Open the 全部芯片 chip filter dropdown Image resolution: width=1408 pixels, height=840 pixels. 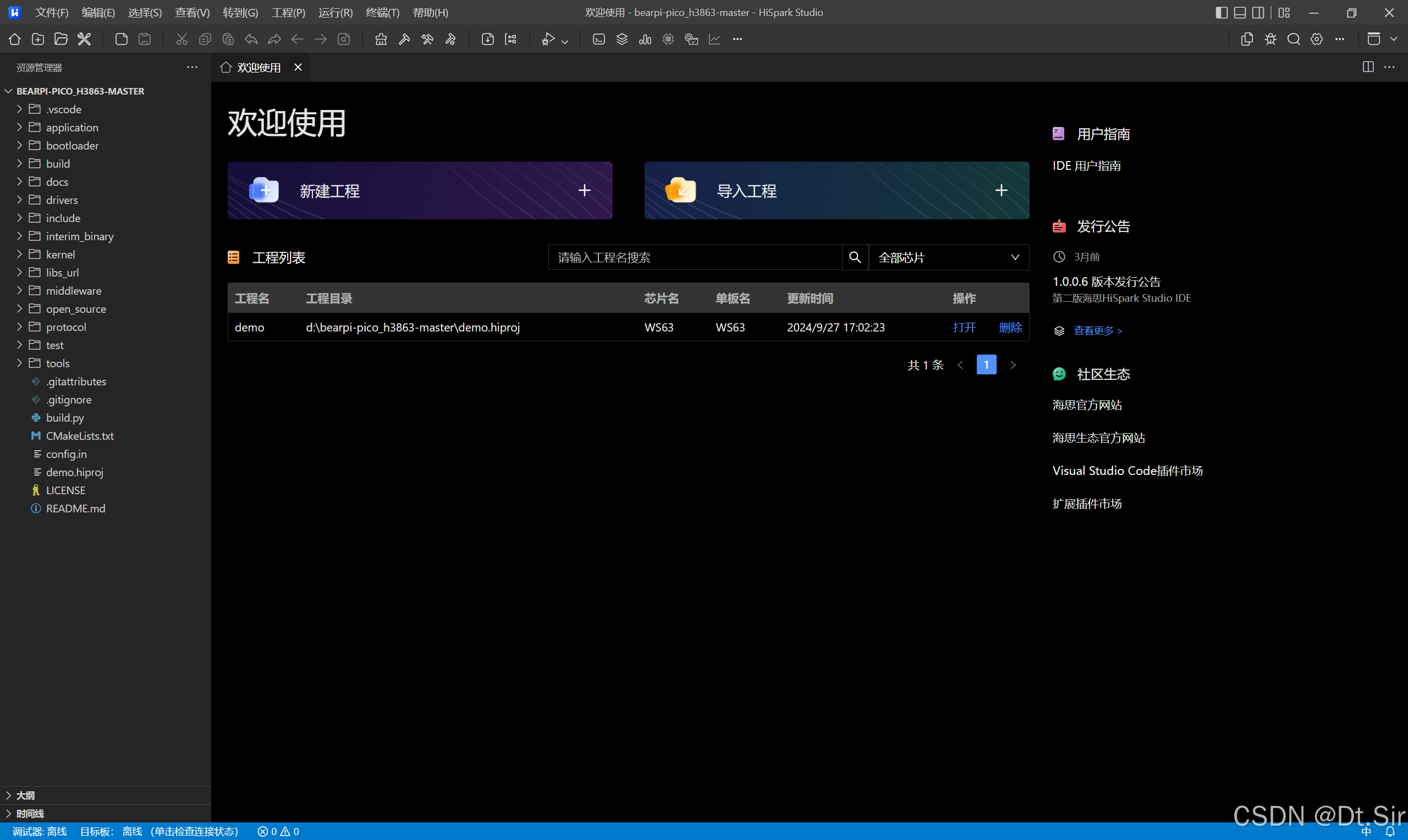point(949,257)
